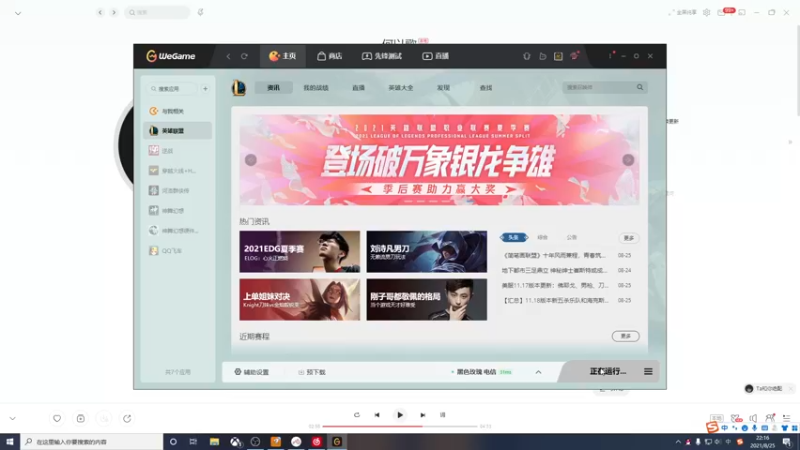Screen dimensions: 800x450
Task: Select 英雄联盟 in the sidebar list
Action: pyautogui.click(x=178, y=131)
